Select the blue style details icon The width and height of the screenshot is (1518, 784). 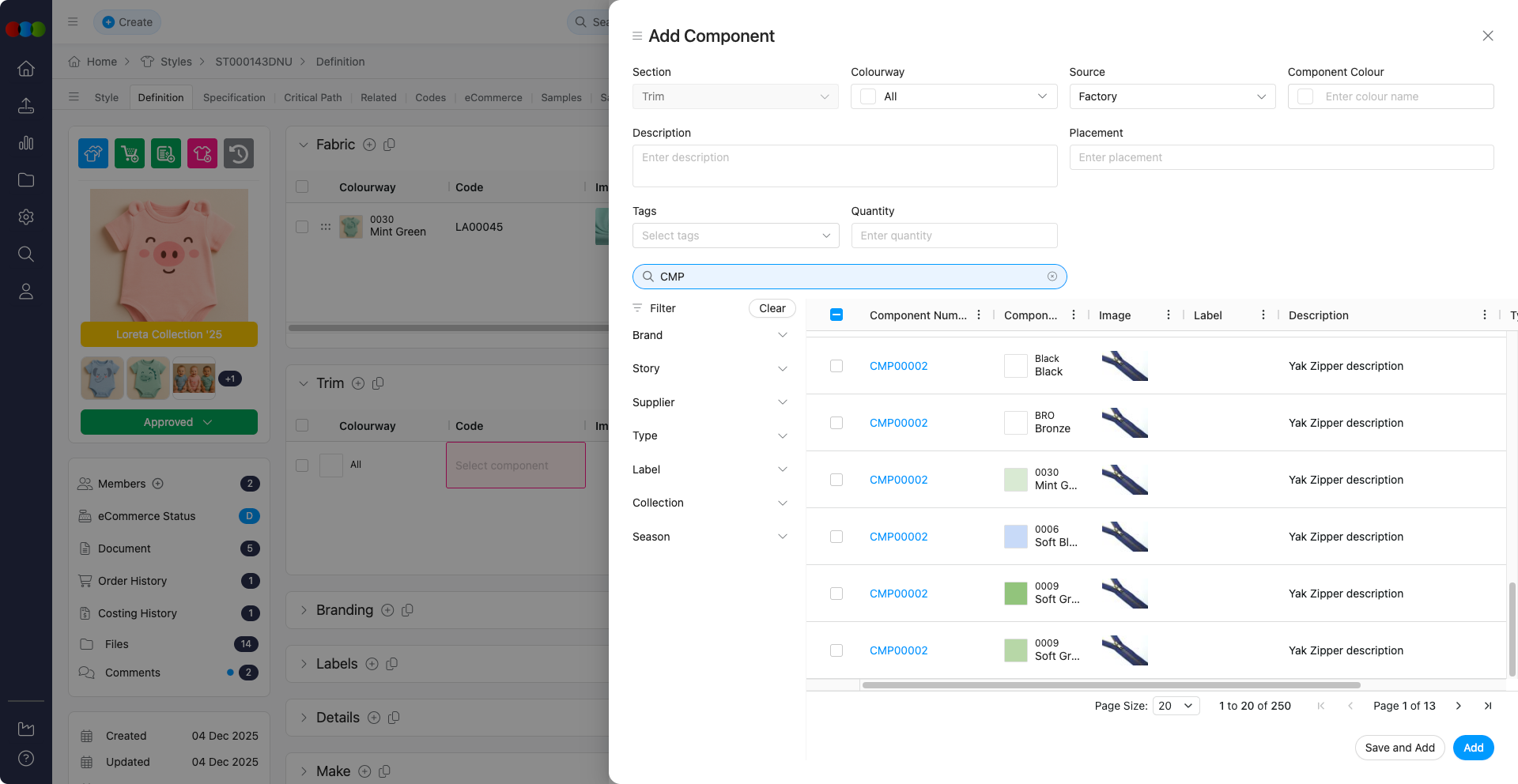point(93,153)
